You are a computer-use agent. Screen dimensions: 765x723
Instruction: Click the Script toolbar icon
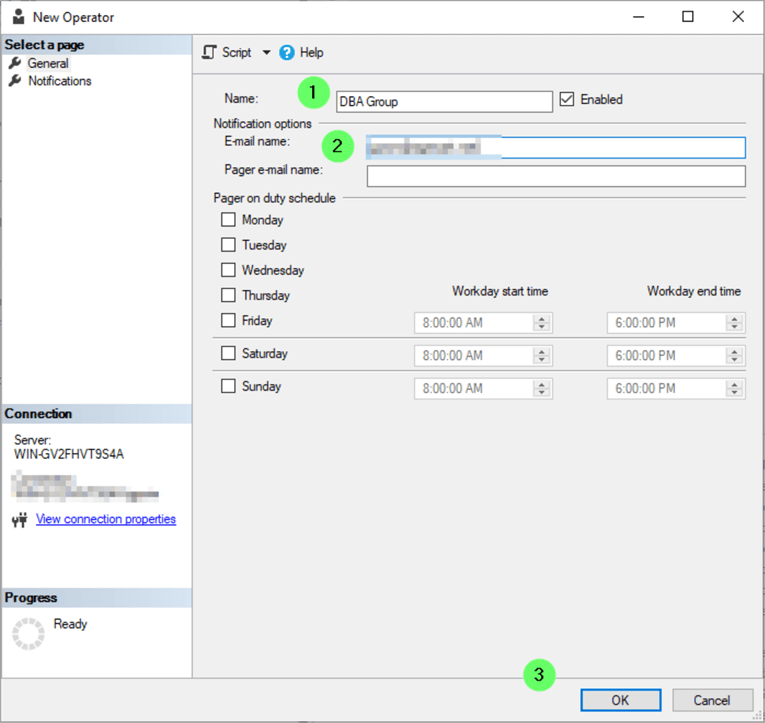[209, 52]
